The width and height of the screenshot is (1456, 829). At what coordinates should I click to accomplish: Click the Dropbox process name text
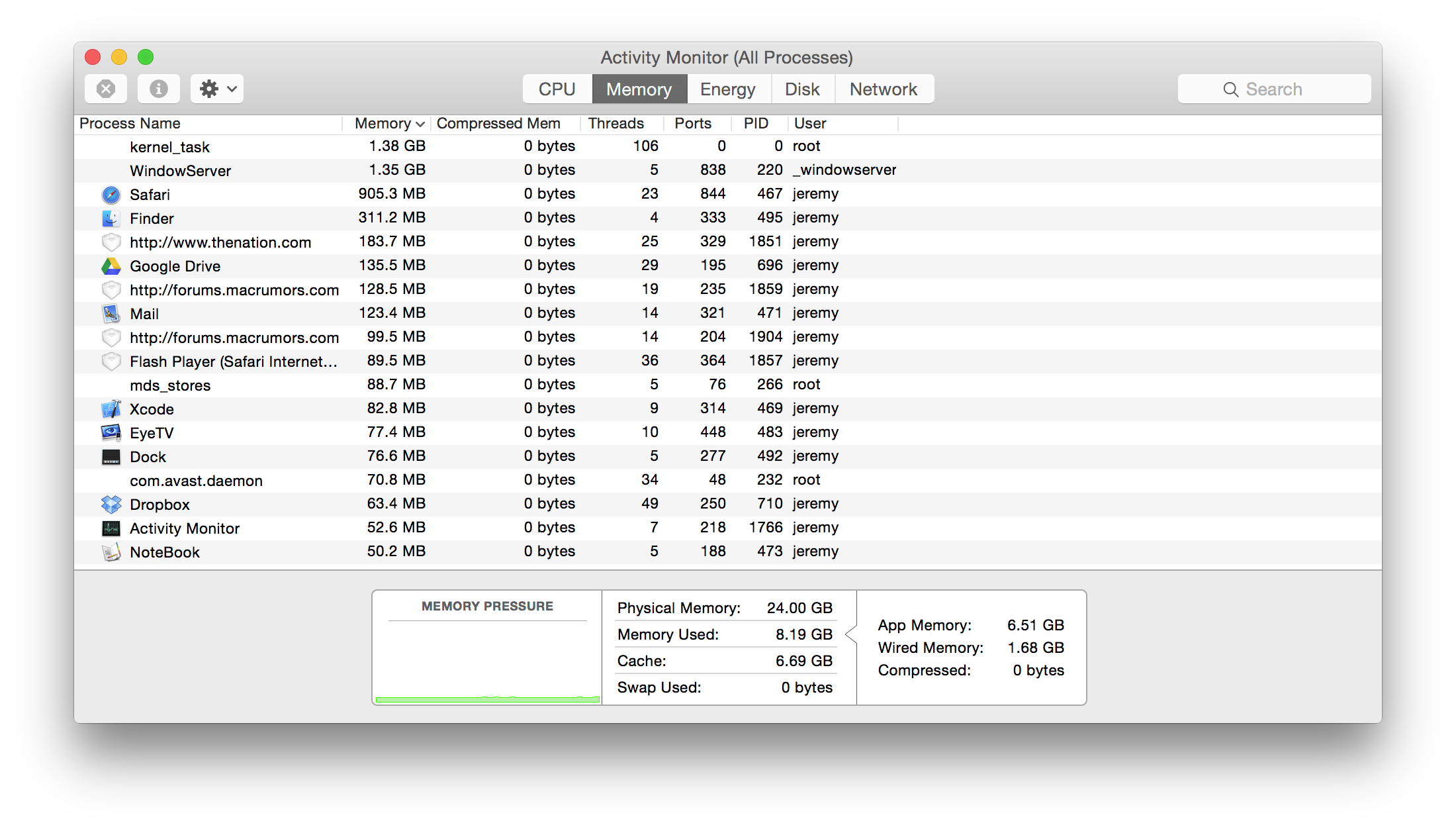(x=159, y=505)
